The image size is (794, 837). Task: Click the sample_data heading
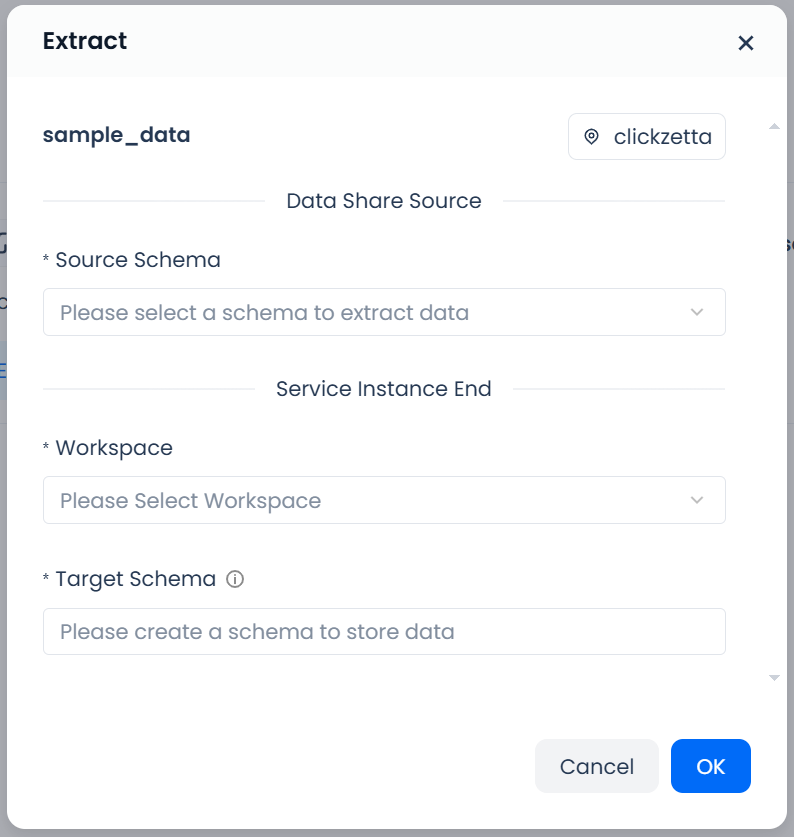pyautogui.click(x=116, y=134)
